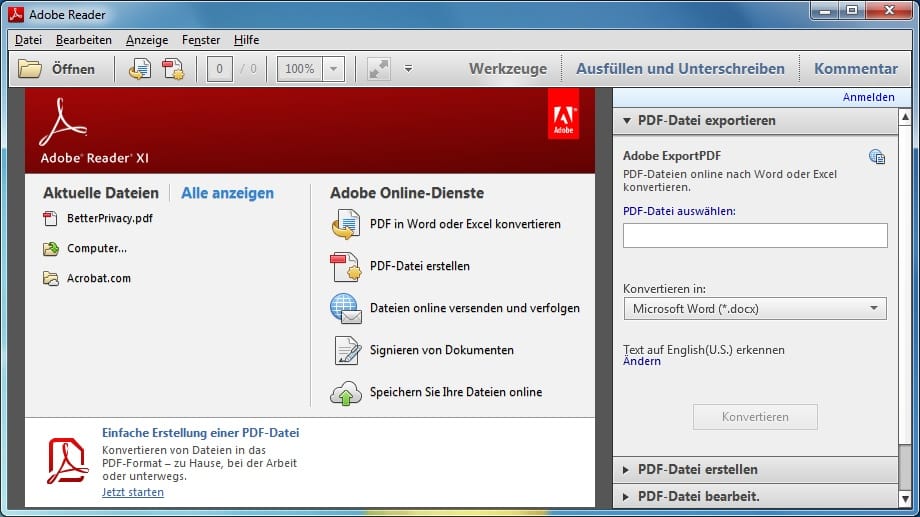Open the Bearbeiten menu
Screen dimensions: 920x517
coord(84,40)
